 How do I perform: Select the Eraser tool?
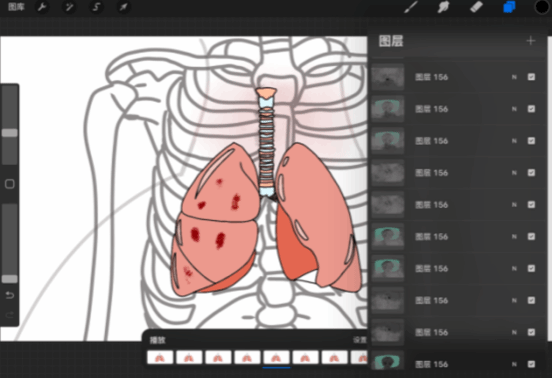pyautogui.click(x=476, y=7)
